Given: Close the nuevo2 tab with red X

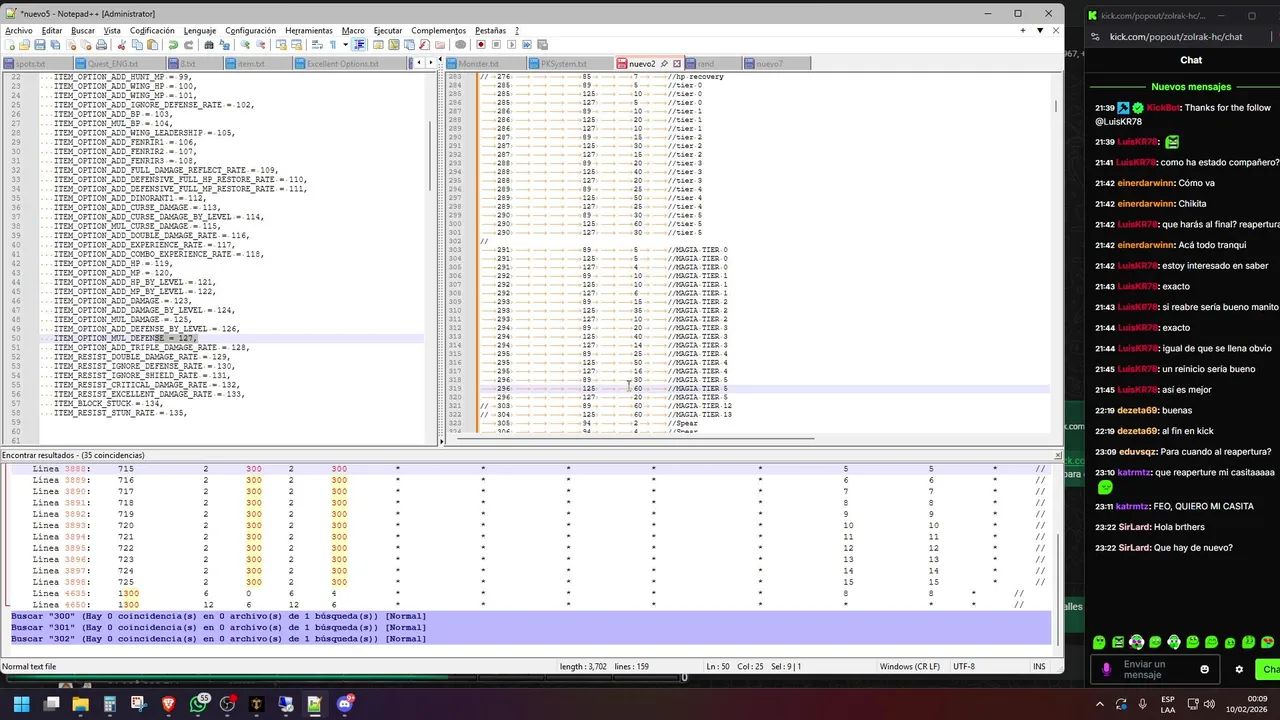Looking at the screenshot, I should (x=677, y=64).
